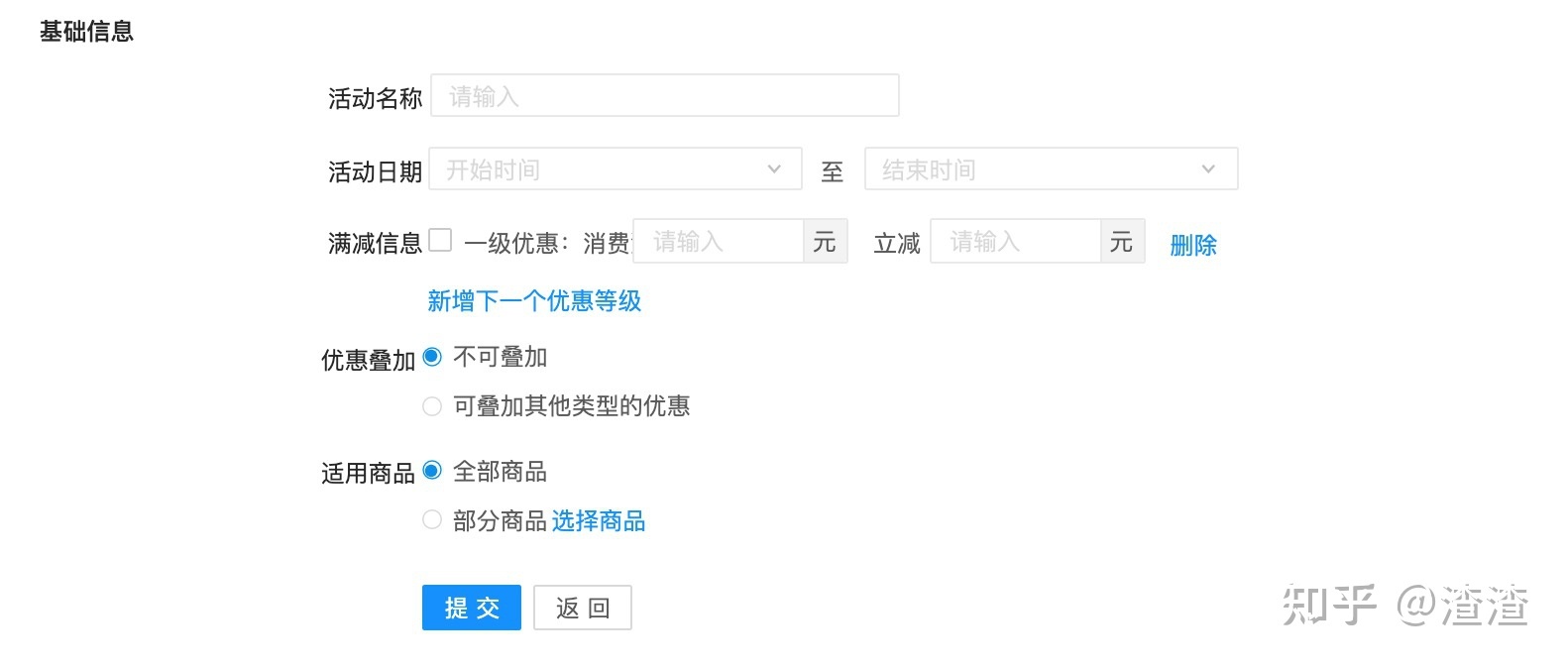Add new level via 新增下一个优惠等级
1568x668 pixels.
coord(534,300)
